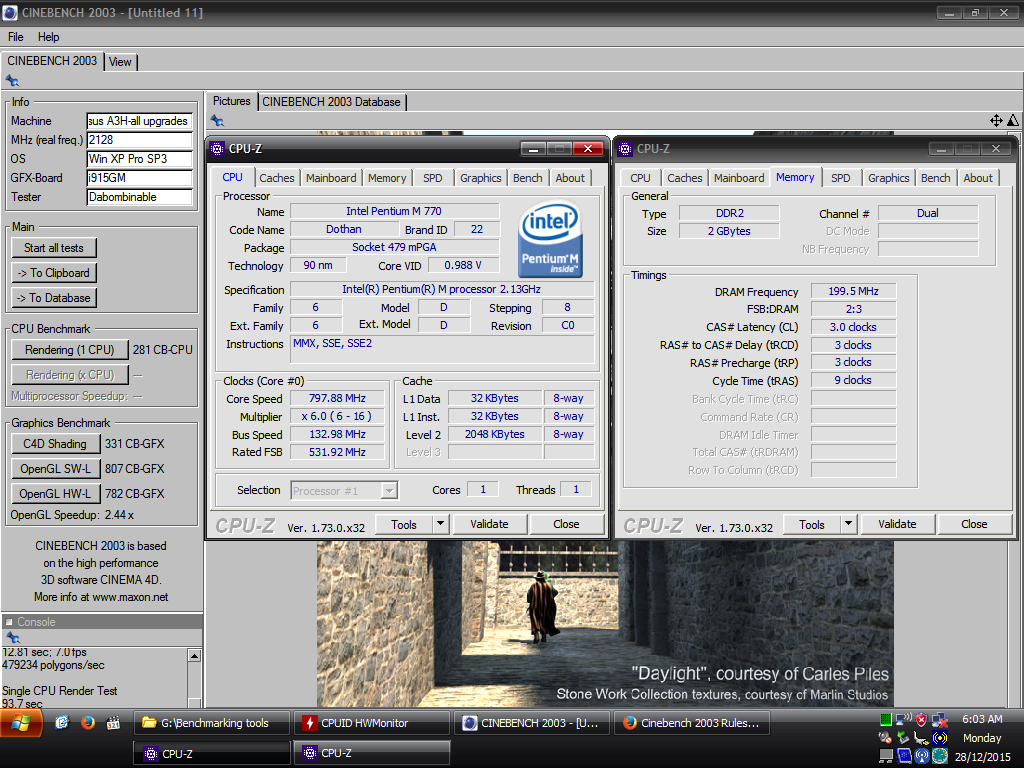This screenshot has height=768, width=1024.
Task: Open the Help menu
Action: 48,37
